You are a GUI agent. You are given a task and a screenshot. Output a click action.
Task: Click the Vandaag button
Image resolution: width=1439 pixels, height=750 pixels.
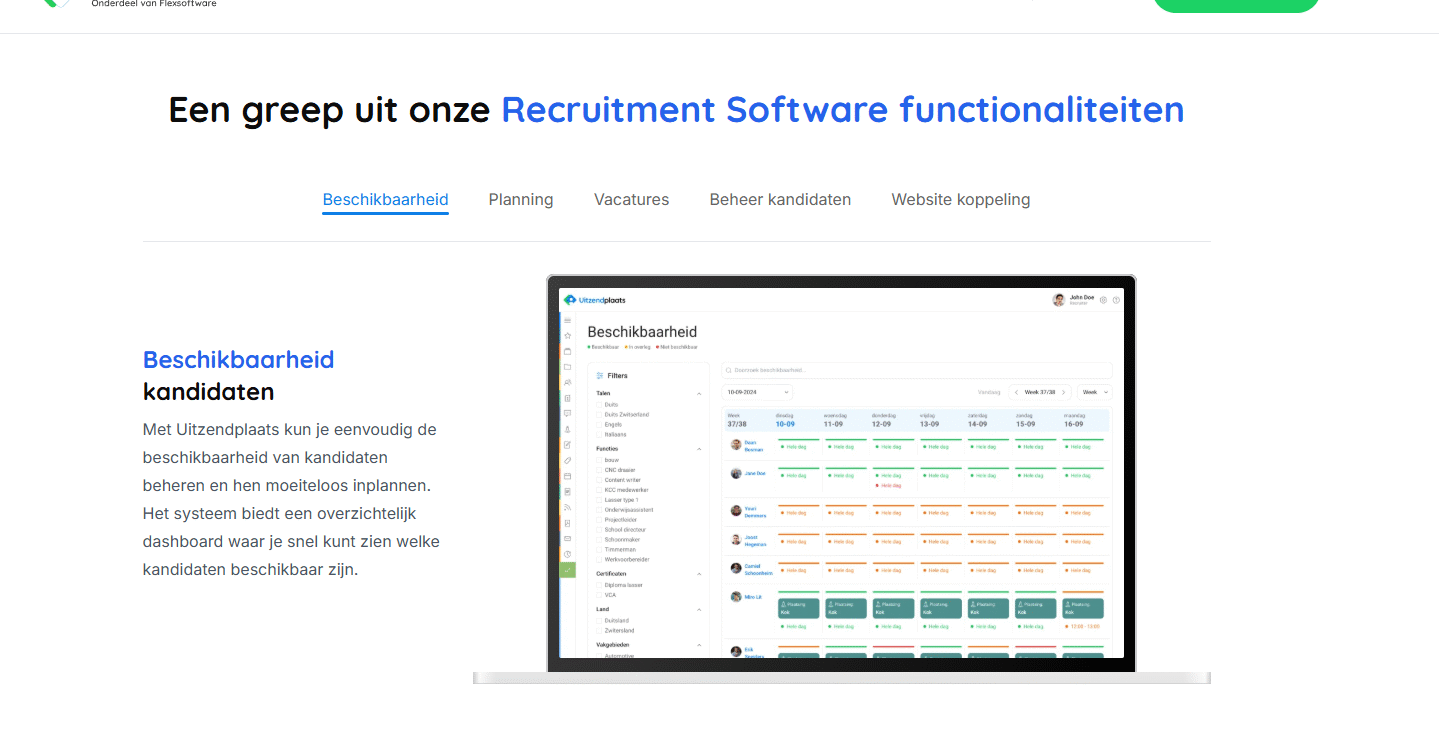(988, 392)
